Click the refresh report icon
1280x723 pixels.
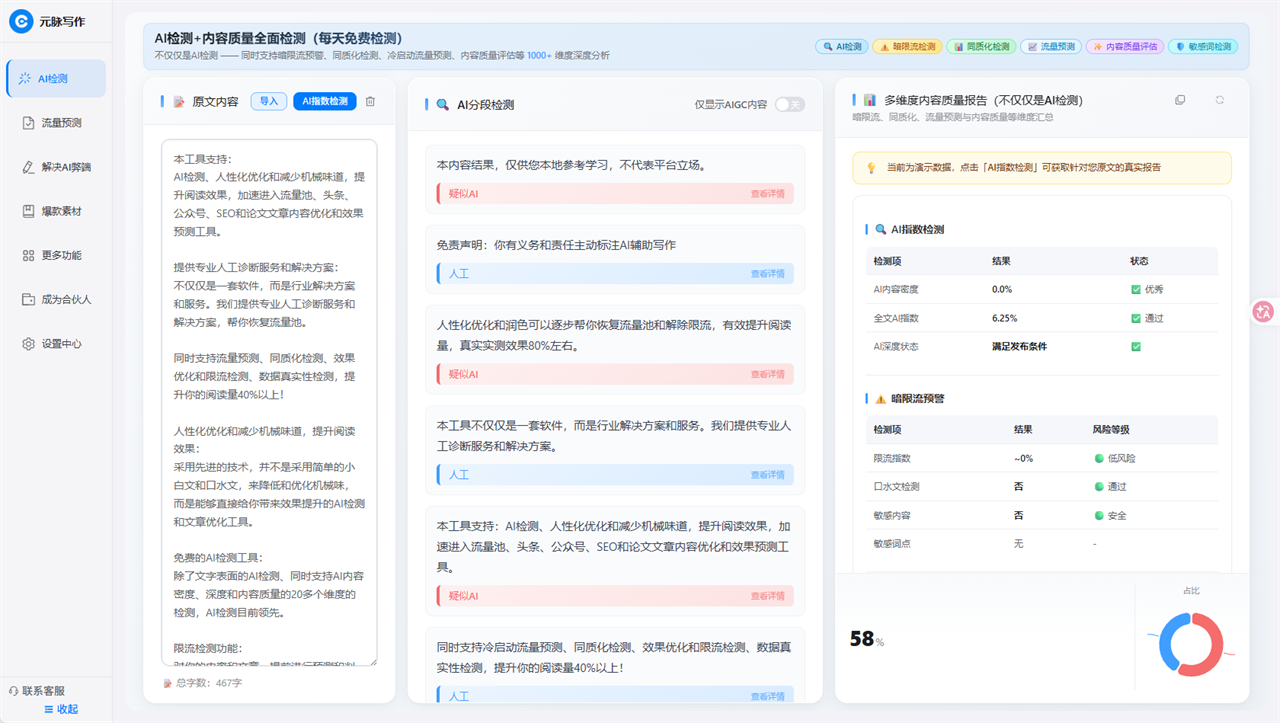pos(1220,100)
